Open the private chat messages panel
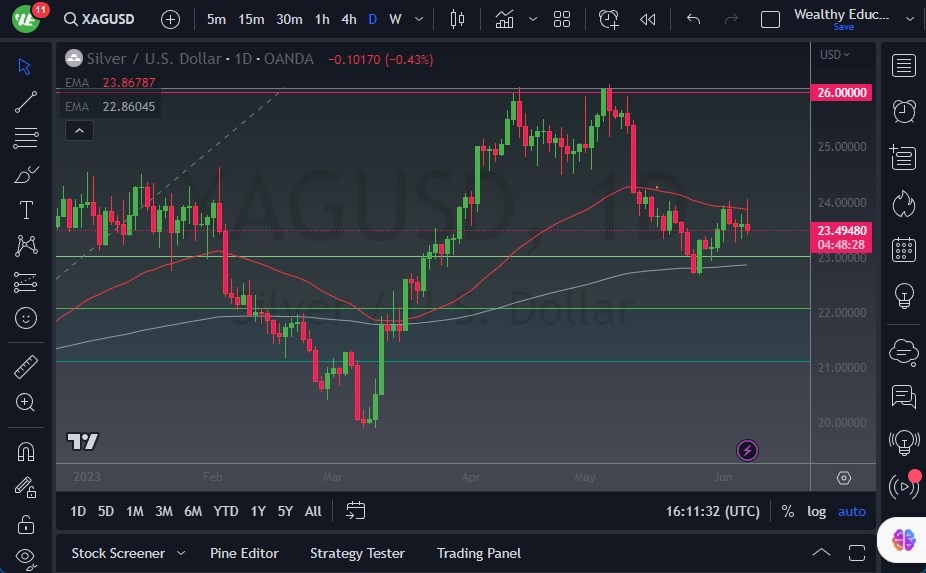This screenshot has width=926, height=573. (904, 396)
